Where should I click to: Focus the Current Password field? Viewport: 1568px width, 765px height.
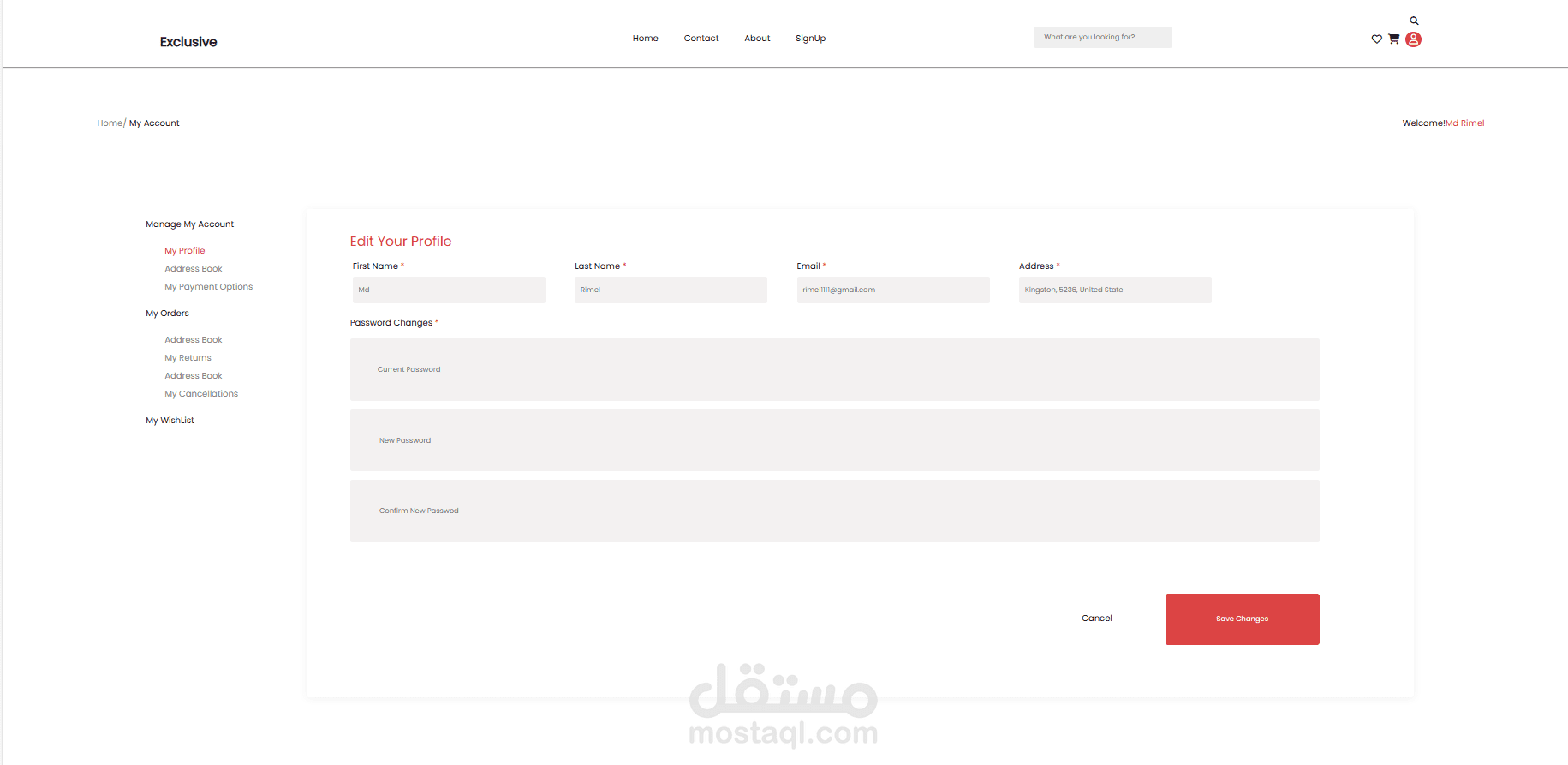point(835,369)
